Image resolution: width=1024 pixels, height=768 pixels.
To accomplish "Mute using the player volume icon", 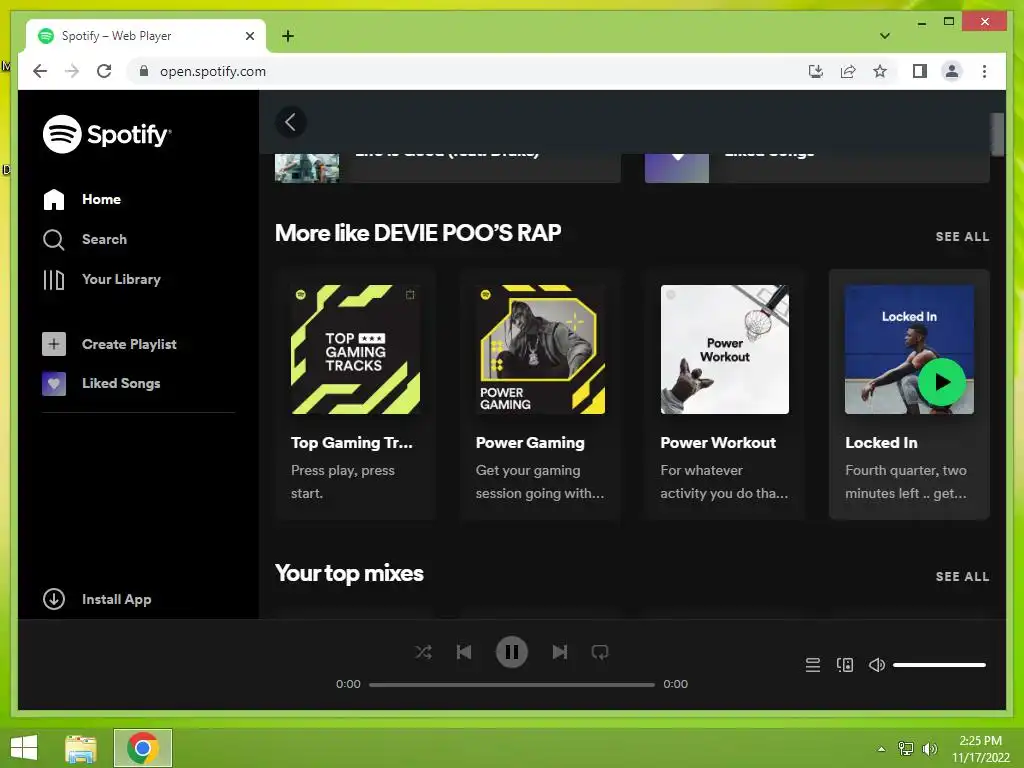I will 876,665.
